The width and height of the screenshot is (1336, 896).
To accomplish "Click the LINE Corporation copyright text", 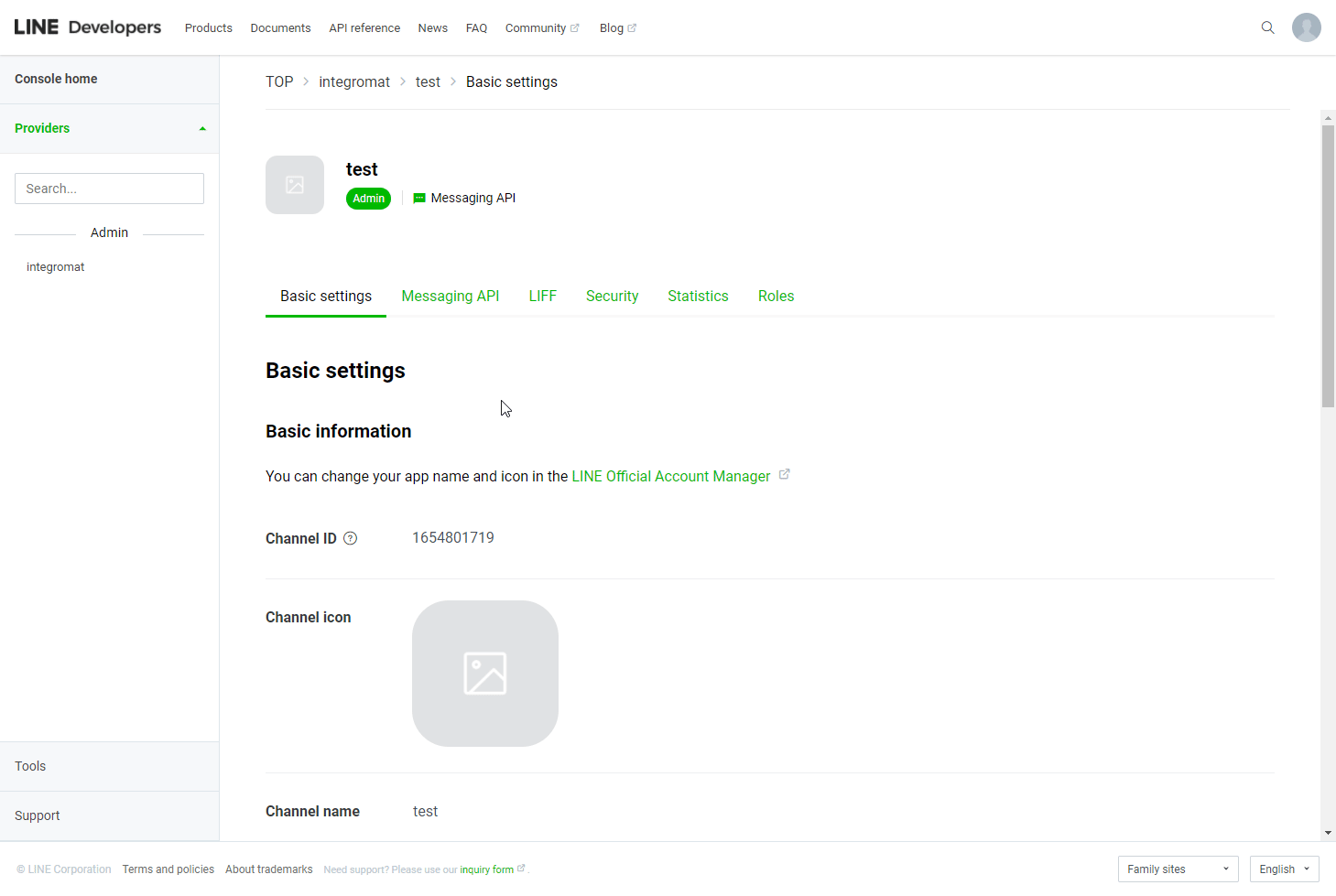I will [64, 869].
